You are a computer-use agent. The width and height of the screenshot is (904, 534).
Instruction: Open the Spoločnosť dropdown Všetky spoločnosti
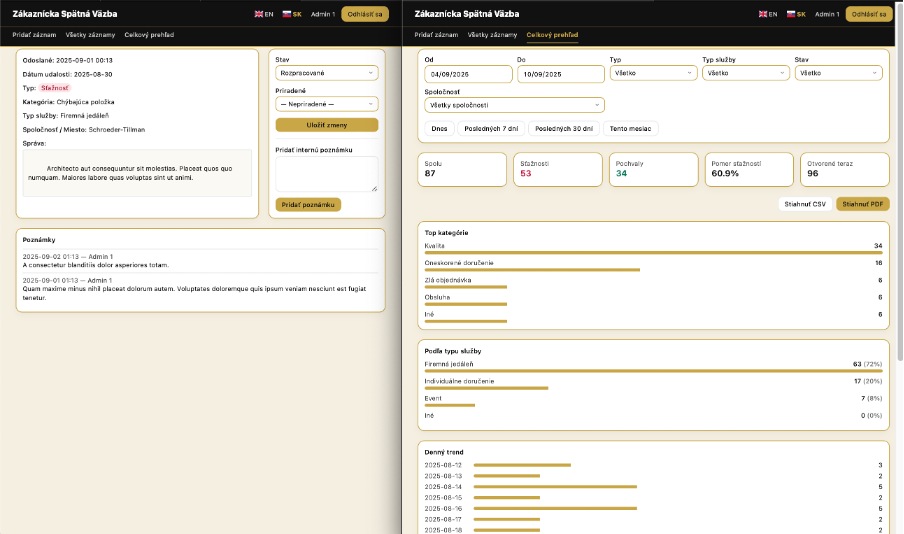pyautogui.click(x=514, y=105)
